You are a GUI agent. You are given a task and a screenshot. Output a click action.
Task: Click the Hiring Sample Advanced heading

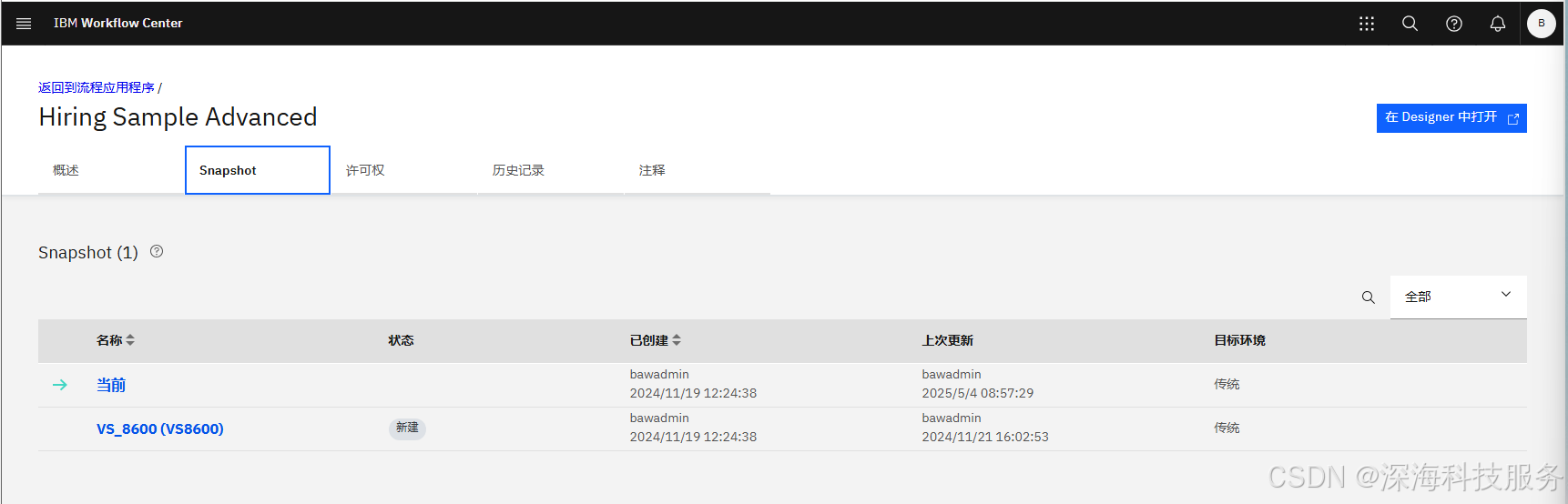click(x=178, y=117)
